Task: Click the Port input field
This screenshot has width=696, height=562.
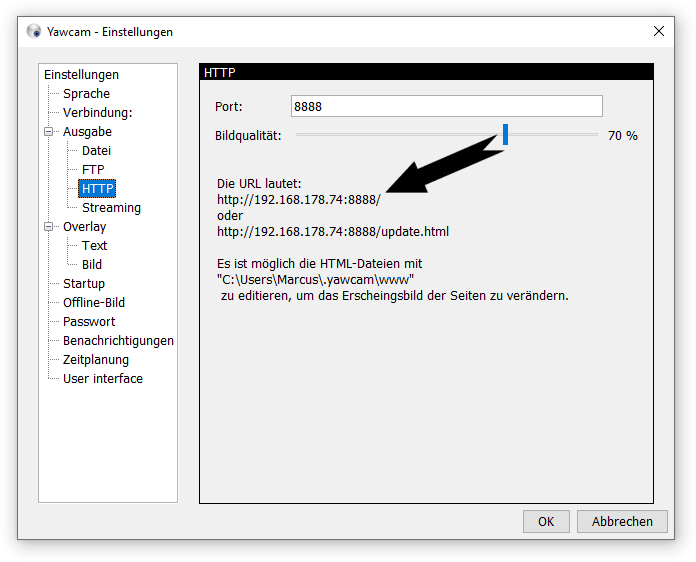Action: click(447, 106)
